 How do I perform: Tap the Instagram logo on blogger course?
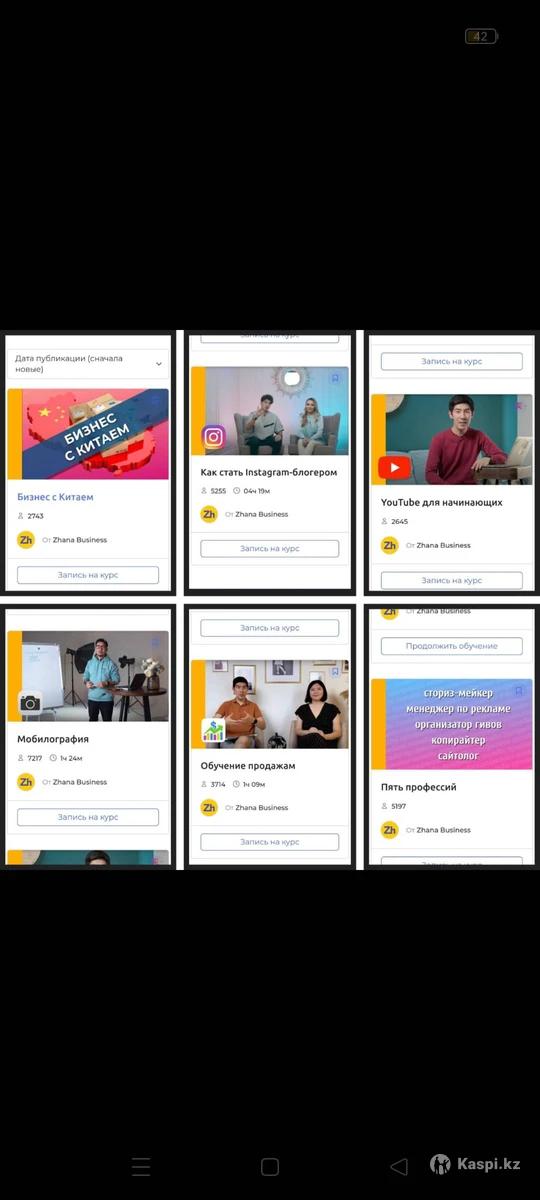click(x=213, y=437)
